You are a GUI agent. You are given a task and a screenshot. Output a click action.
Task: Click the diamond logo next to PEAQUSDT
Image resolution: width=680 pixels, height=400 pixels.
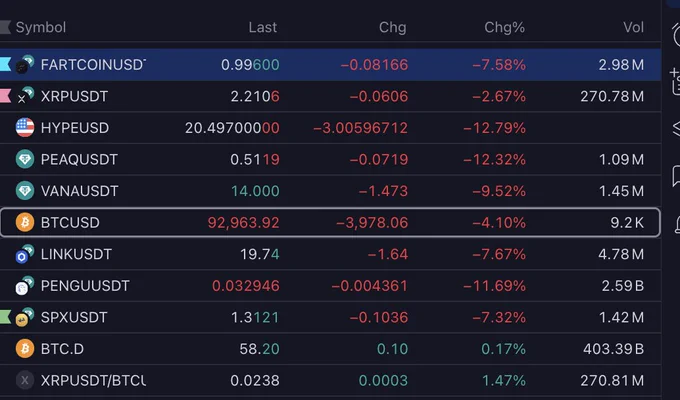tap(25, 159)
